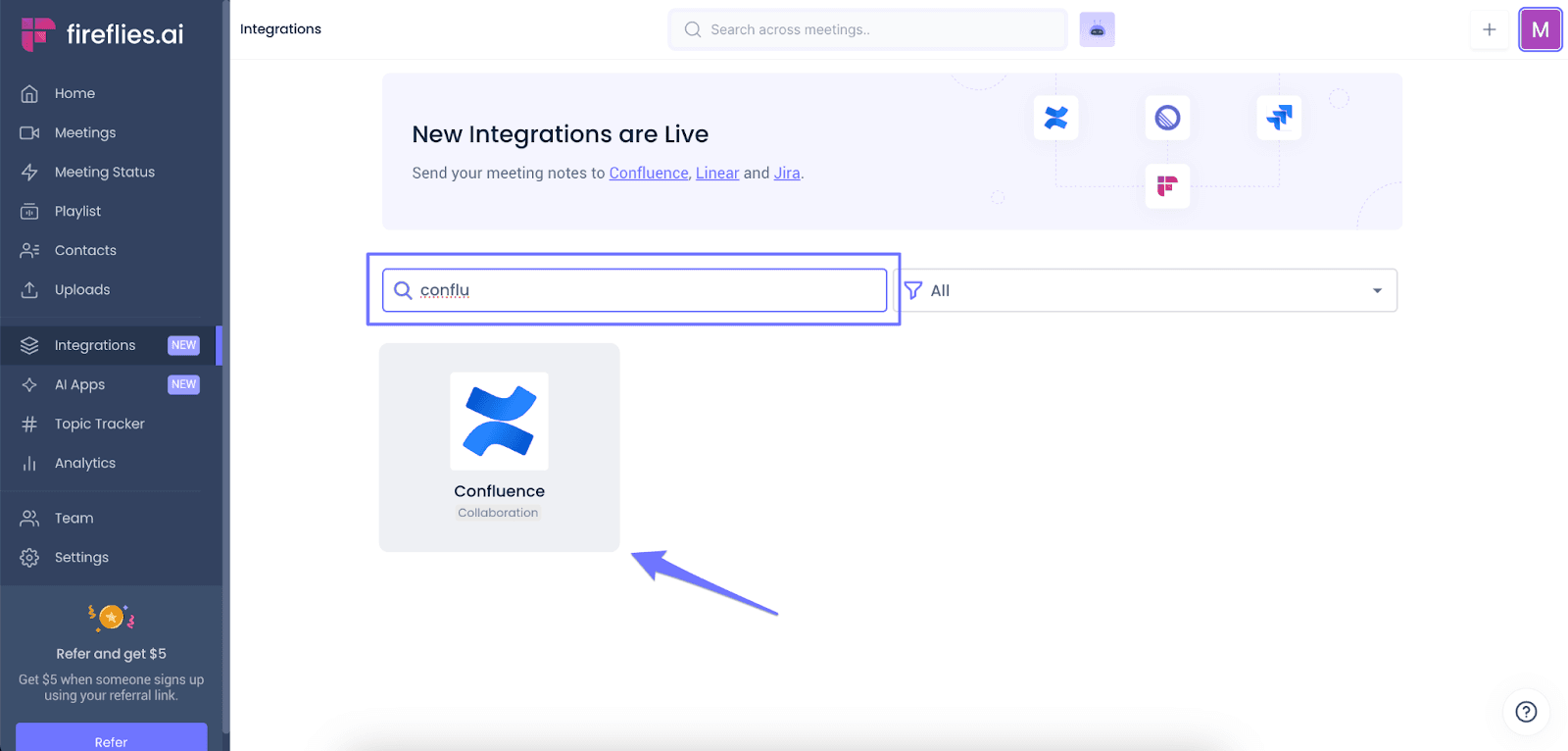Navigate to Contacts

tap(85, 250)
